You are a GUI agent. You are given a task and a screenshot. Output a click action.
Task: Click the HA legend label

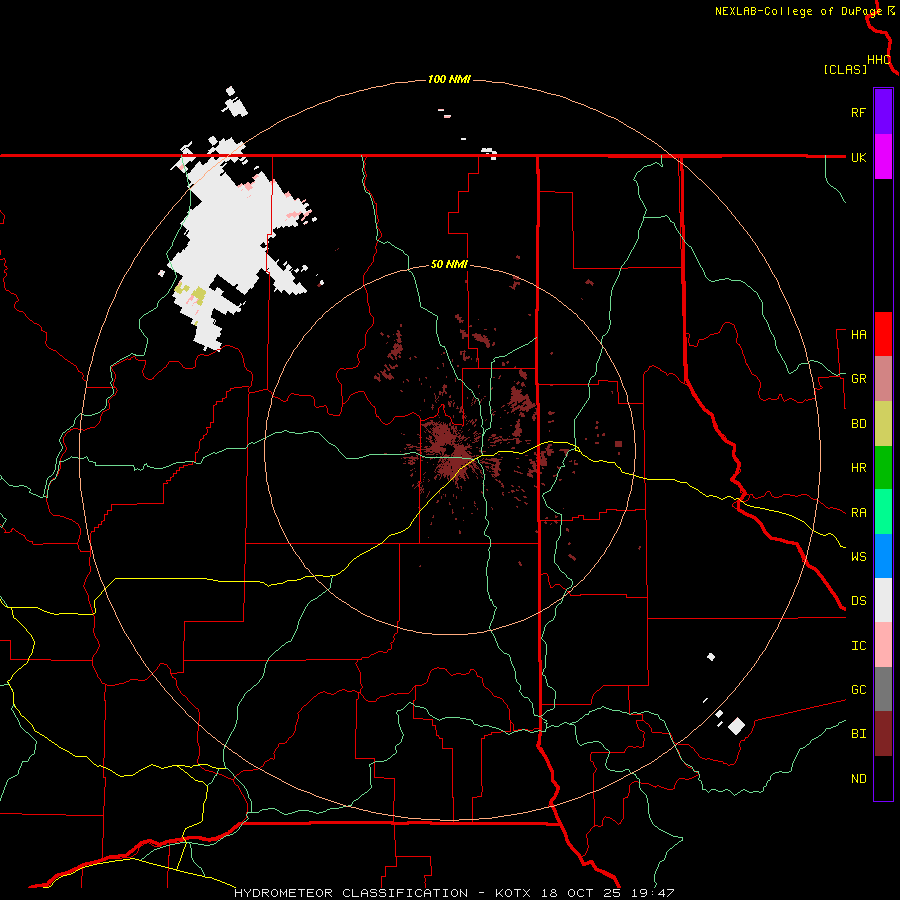[x=858, y=335]
